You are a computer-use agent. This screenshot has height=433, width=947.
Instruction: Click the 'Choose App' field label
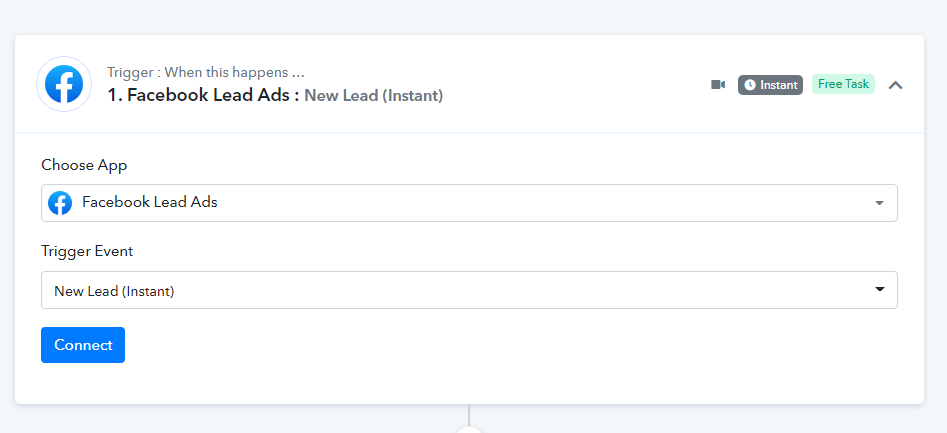[84, 165]
